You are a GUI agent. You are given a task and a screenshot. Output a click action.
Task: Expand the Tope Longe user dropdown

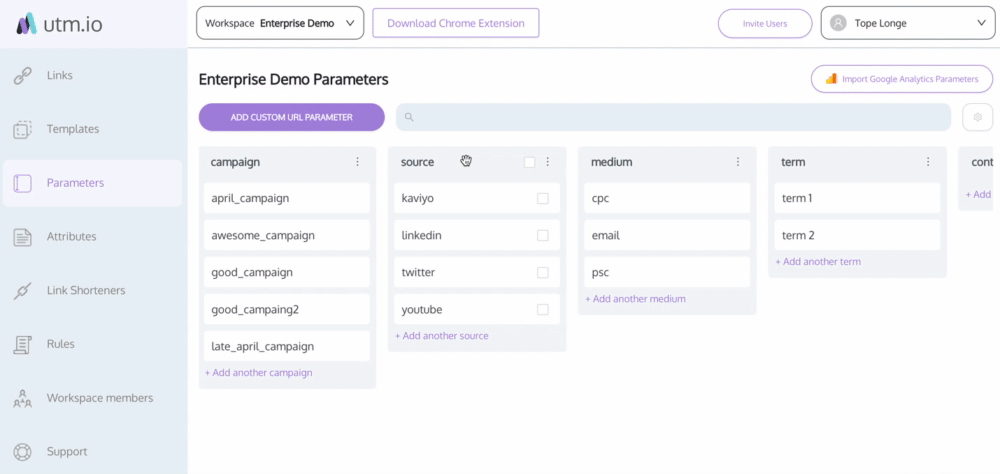tap(907, 23)
